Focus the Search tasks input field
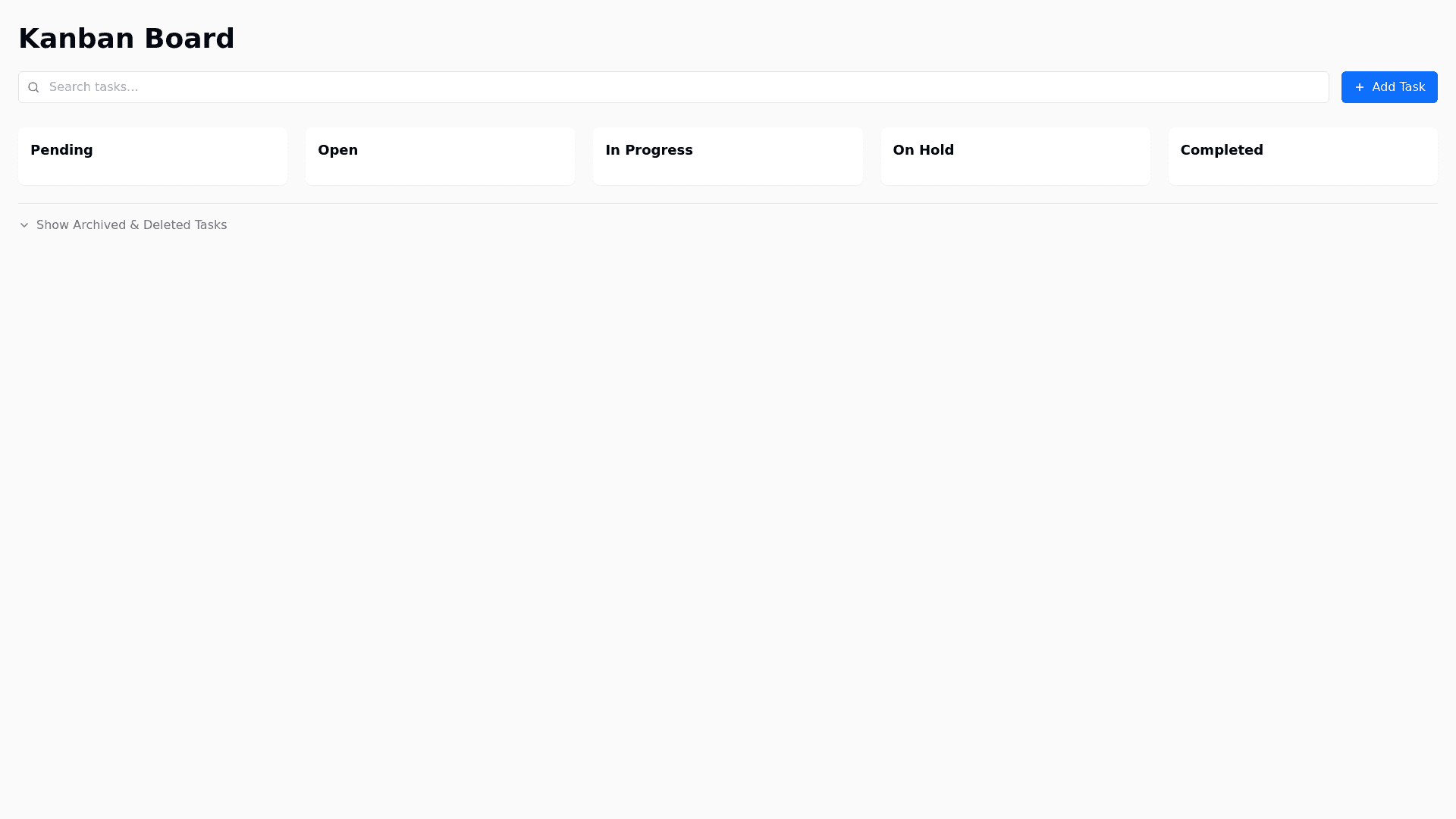The width and height of the screenshot is (1456, 819). click(x=682, y=87)
